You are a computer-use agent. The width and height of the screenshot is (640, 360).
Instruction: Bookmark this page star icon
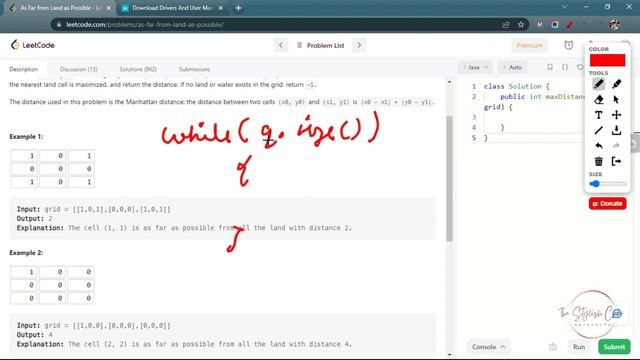pyautogui.click(x=520, y=24)
